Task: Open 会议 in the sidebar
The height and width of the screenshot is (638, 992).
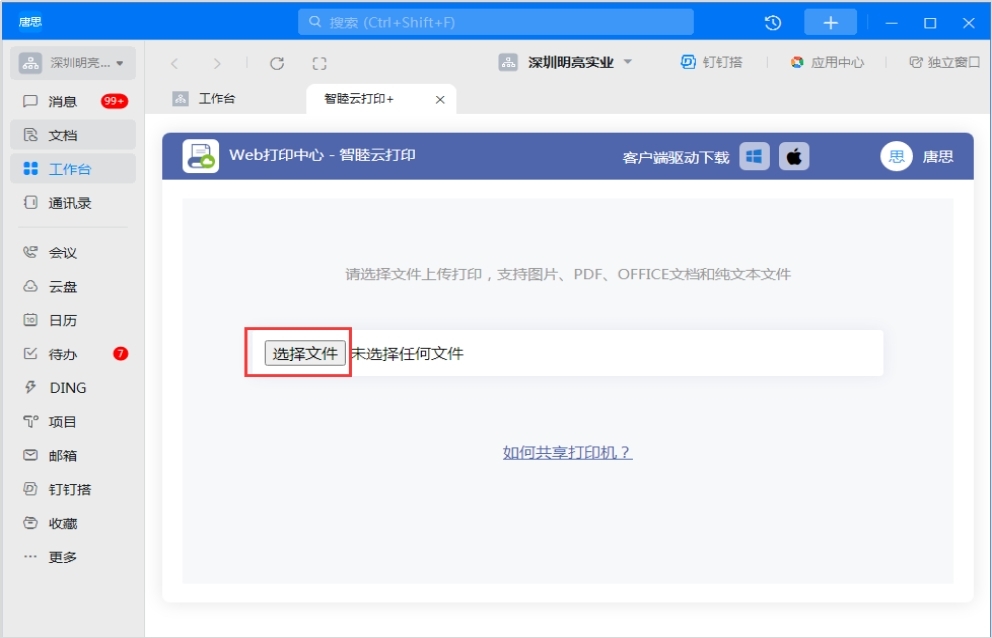Action: [73, 253]
